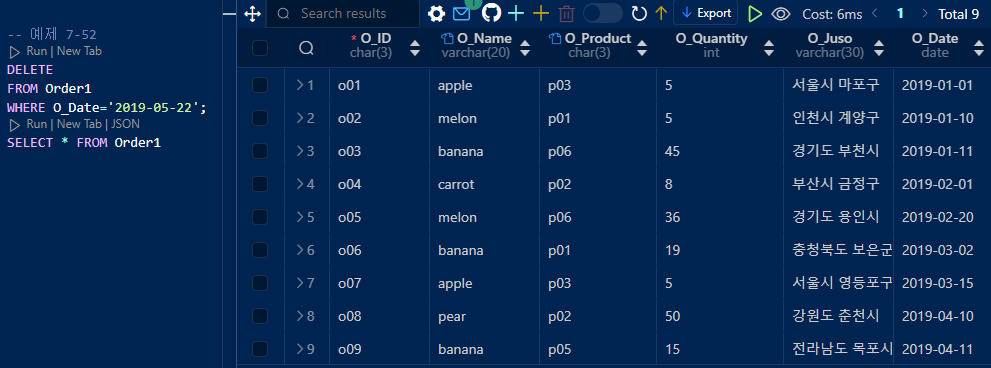991x368 pixels.
Task: Check the checkbox for row o05
Action: pos(260,218)
